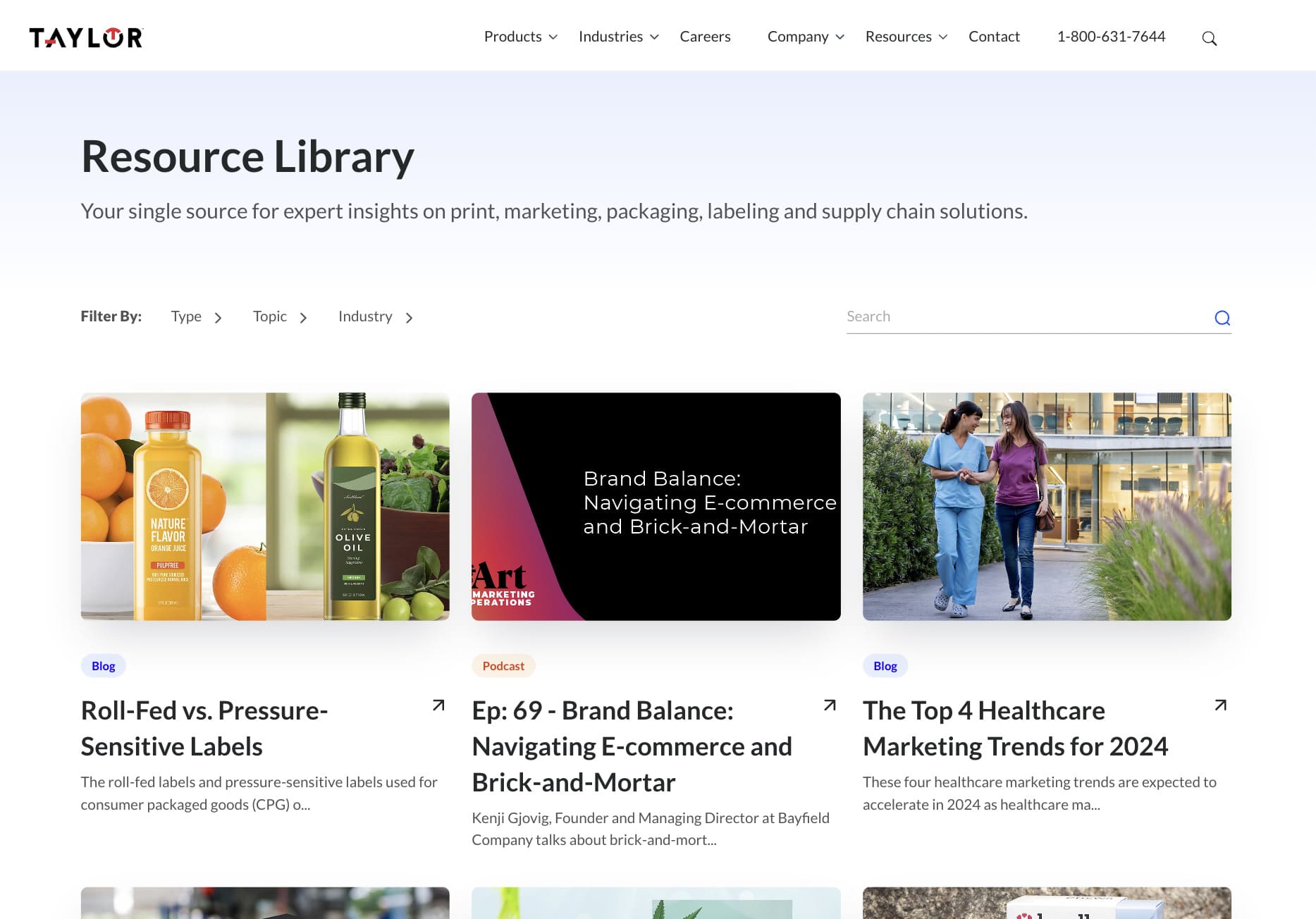Select the Podcast badge on the Brand Balance card
This screenshot has width=1316, height=919.
coord(503,665)
